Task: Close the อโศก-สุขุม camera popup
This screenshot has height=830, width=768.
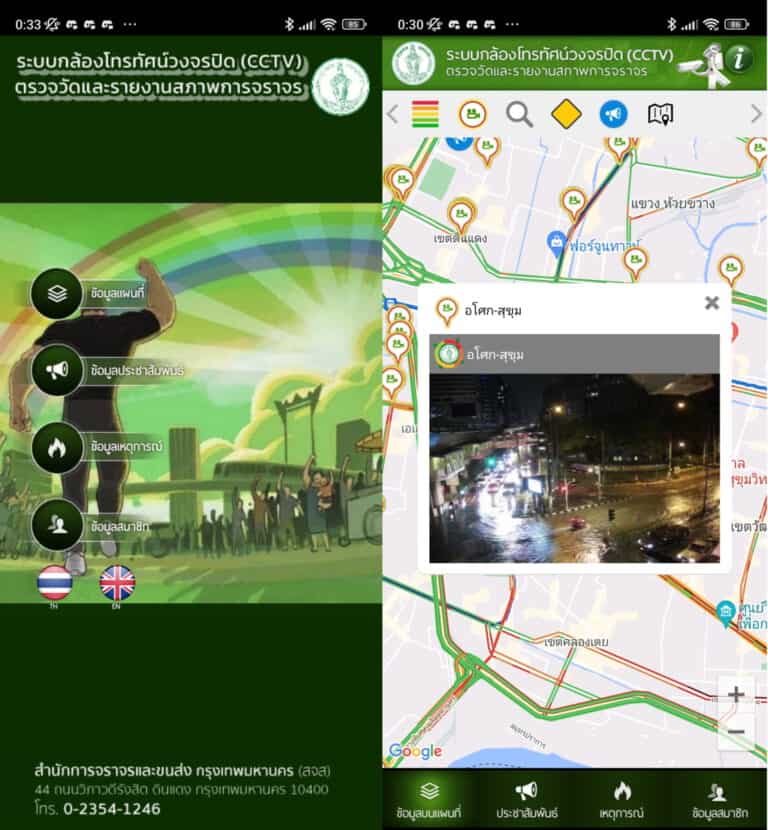Action: point(711,303)
